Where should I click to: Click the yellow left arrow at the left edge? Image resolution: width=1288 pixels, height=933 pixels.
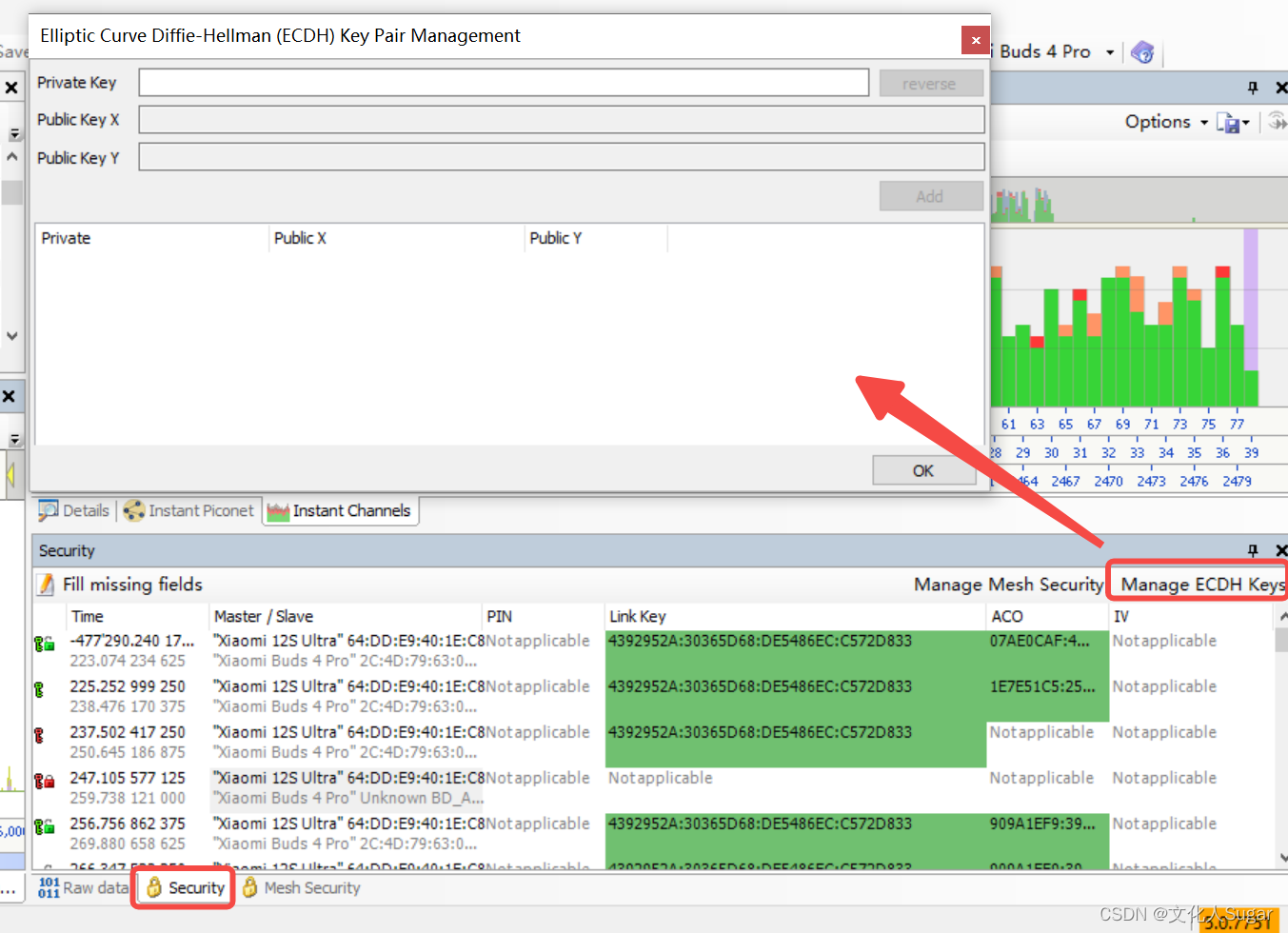pyautogui.click(x=10, y=473)
